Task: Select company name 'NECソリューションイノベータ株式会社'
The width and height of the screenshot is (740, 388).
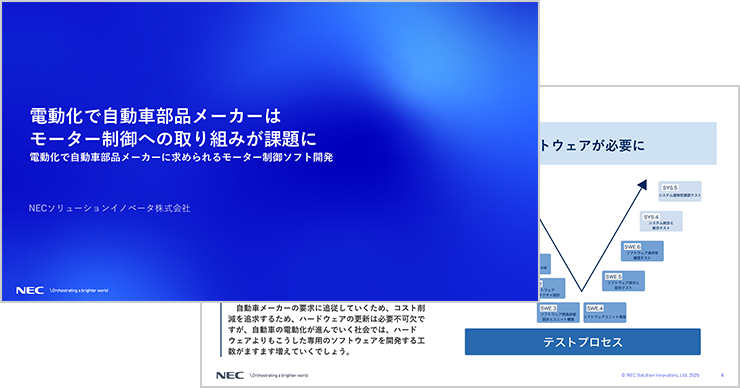Action: point(109,208)
